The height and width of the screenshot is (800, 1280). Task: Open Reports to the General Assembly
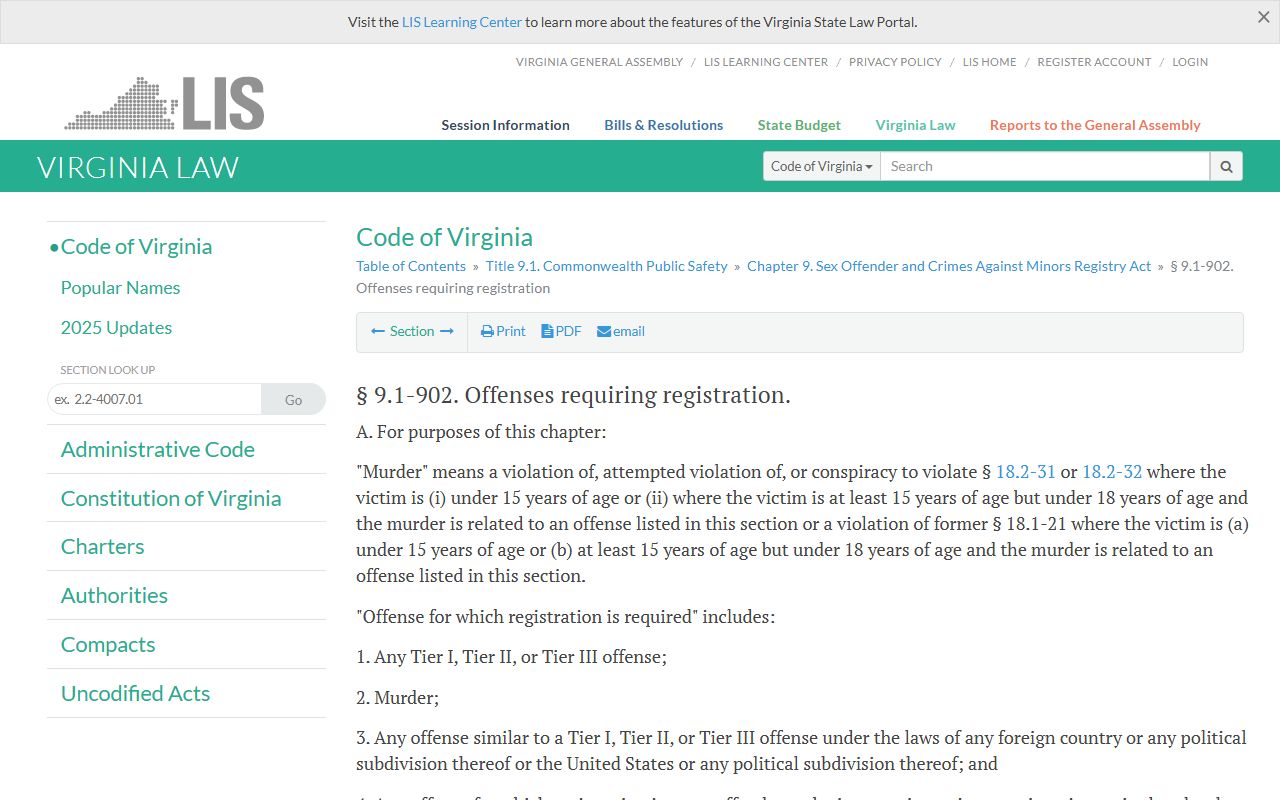pos(1095,125)
